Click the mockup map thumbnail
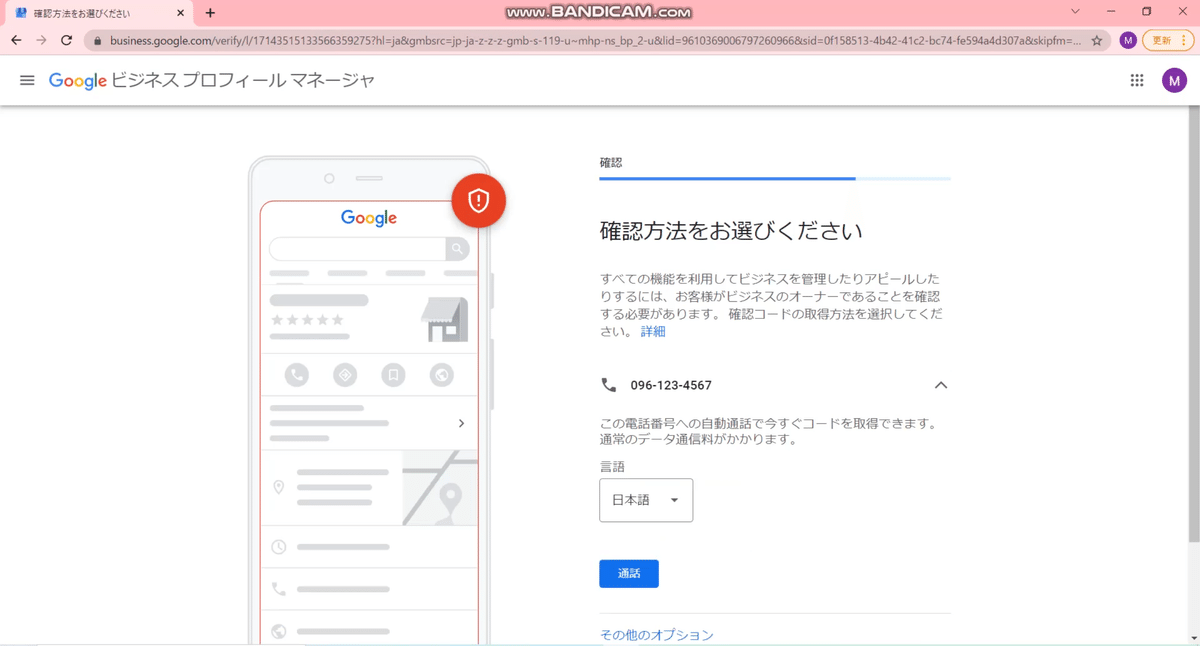The width and height of the screenshot is (1200, 646). (x=440, y=488)
